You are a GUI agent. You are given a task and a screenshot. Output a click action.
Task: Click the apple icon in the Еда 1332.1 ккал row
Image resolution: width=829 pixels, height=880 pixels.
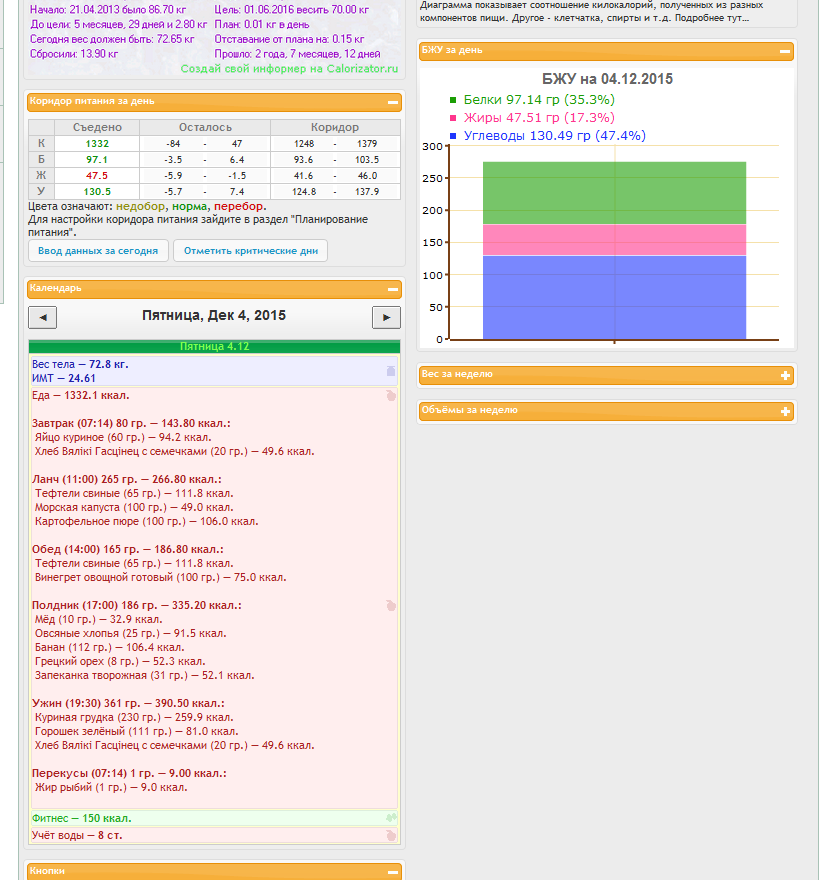[x=391, y=396]
